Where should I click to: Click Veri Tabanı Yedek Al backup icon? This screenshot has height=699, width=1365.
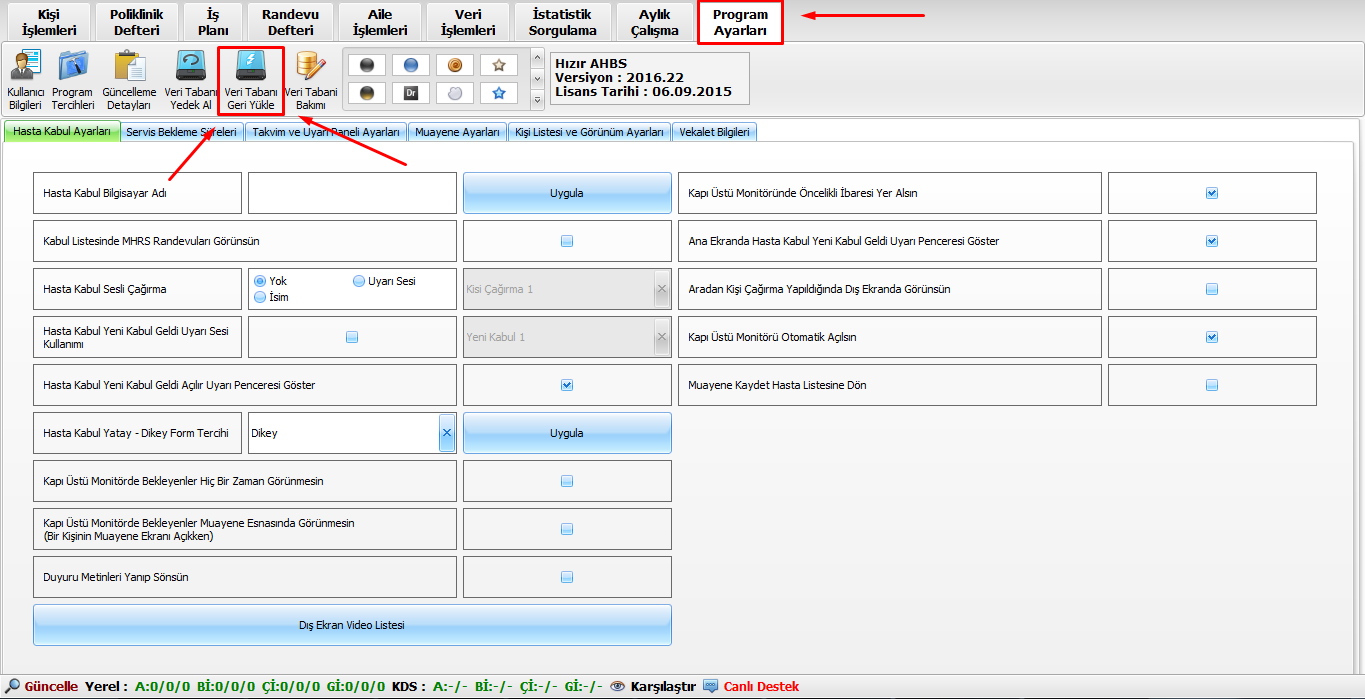tap(190, 79)
